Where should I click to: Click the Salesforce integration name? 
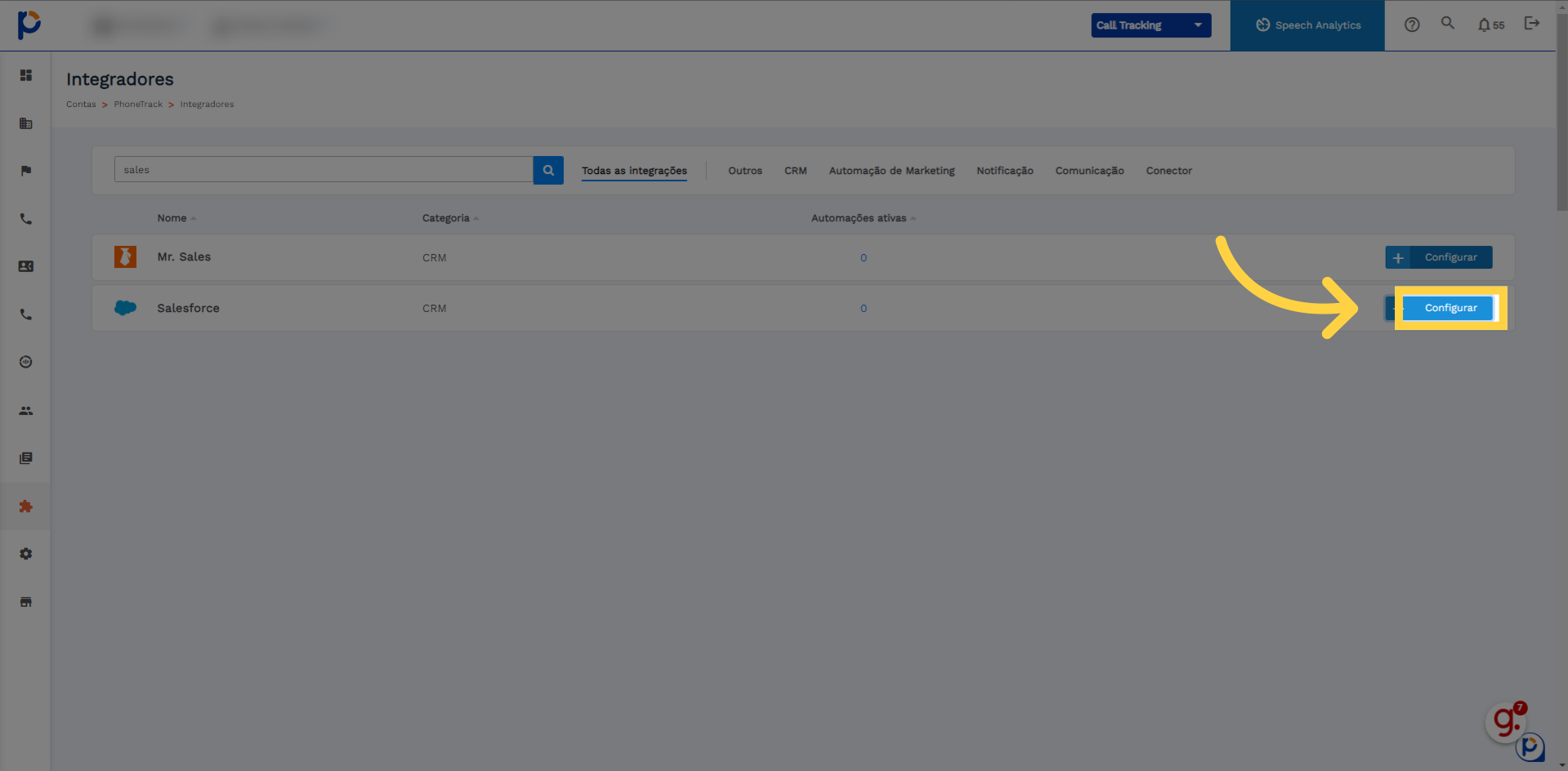pos(188,308)
